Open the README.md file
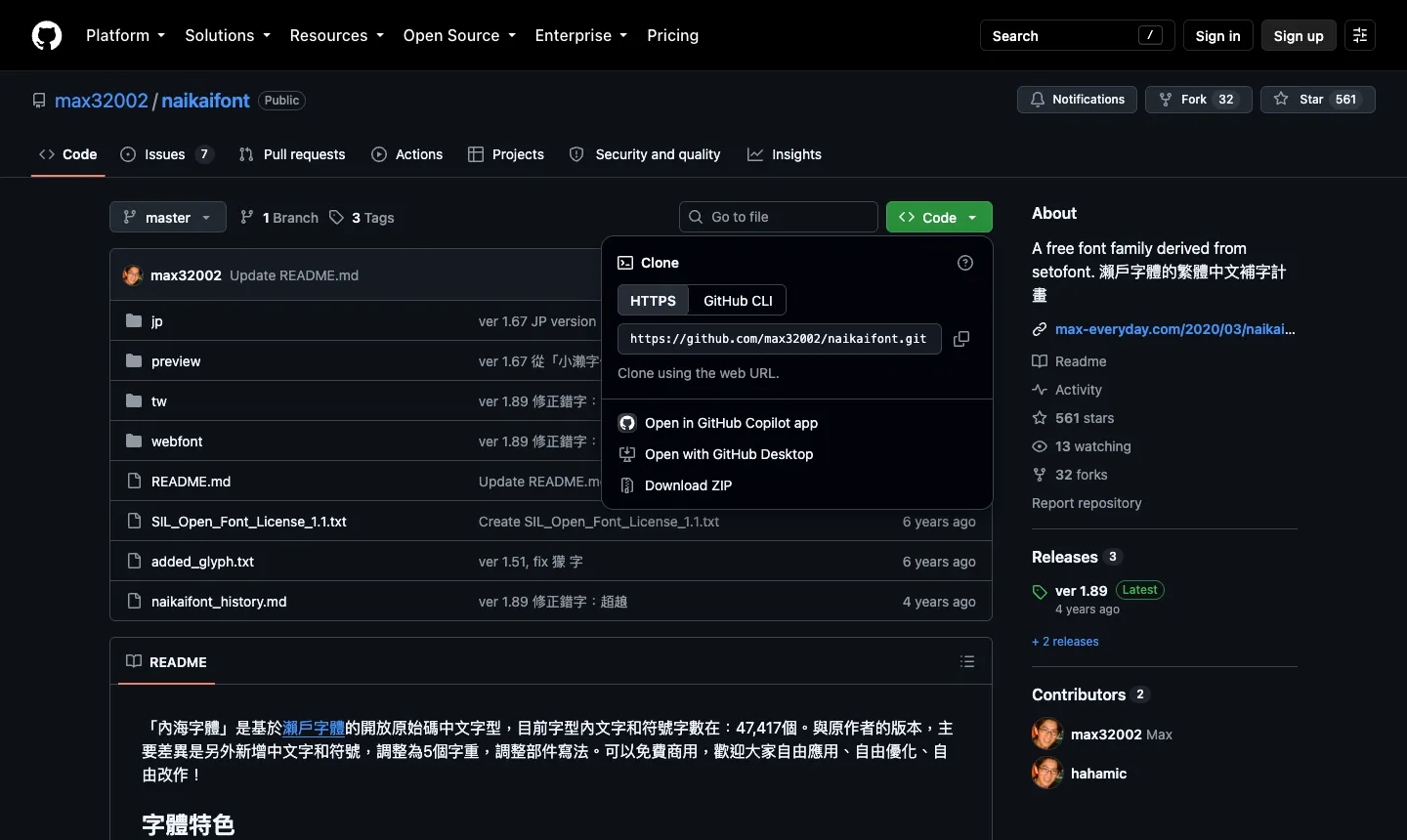Image resolution: width=1407 pixels, height=840 pixels. coord(191,482)
